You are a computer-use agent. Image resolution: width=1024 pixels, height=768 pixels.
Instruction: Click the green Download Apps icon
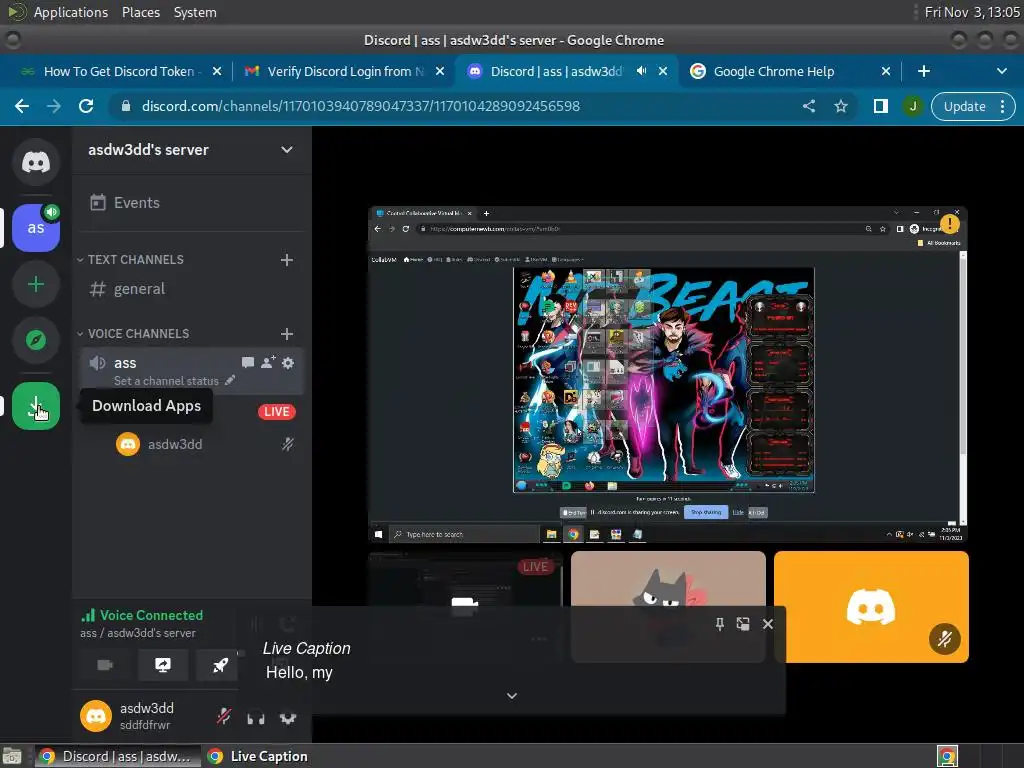click(x=36, y=406)
